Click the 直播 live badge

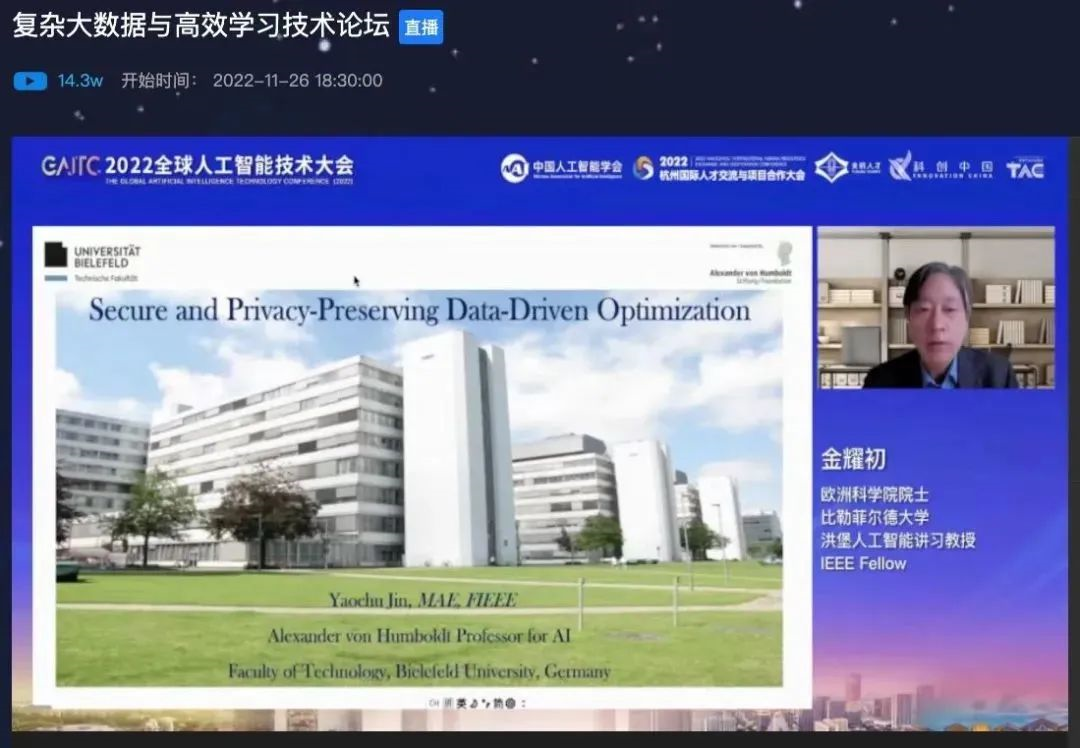(420, 27)
